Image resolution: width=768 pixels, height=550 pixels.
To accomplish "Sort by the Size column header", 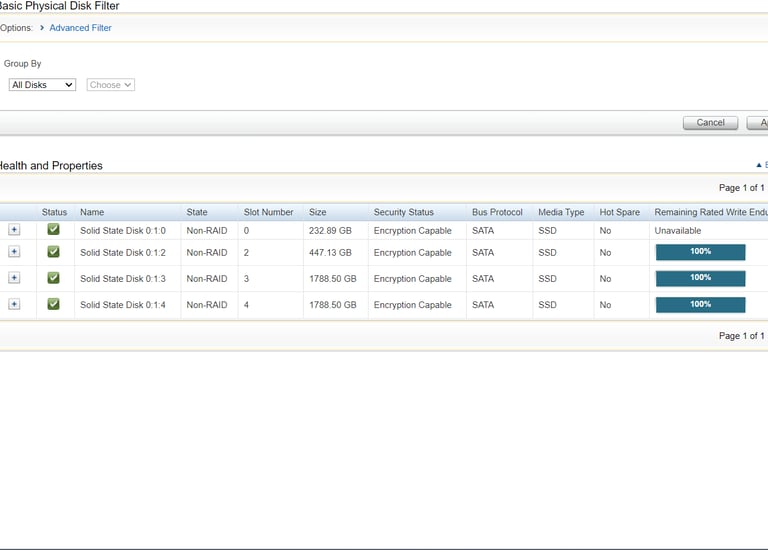I will tap(317, 212).
